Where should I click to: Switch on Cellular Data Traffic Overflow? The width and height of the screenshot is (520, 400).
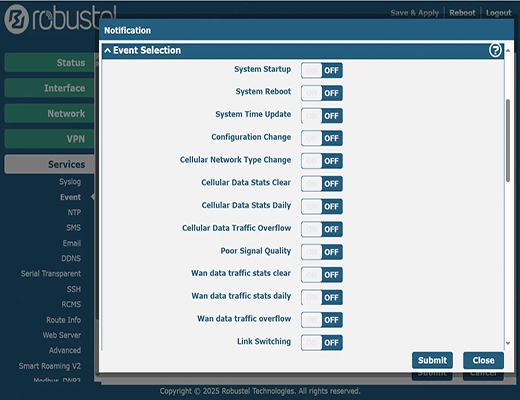[322, 229]
